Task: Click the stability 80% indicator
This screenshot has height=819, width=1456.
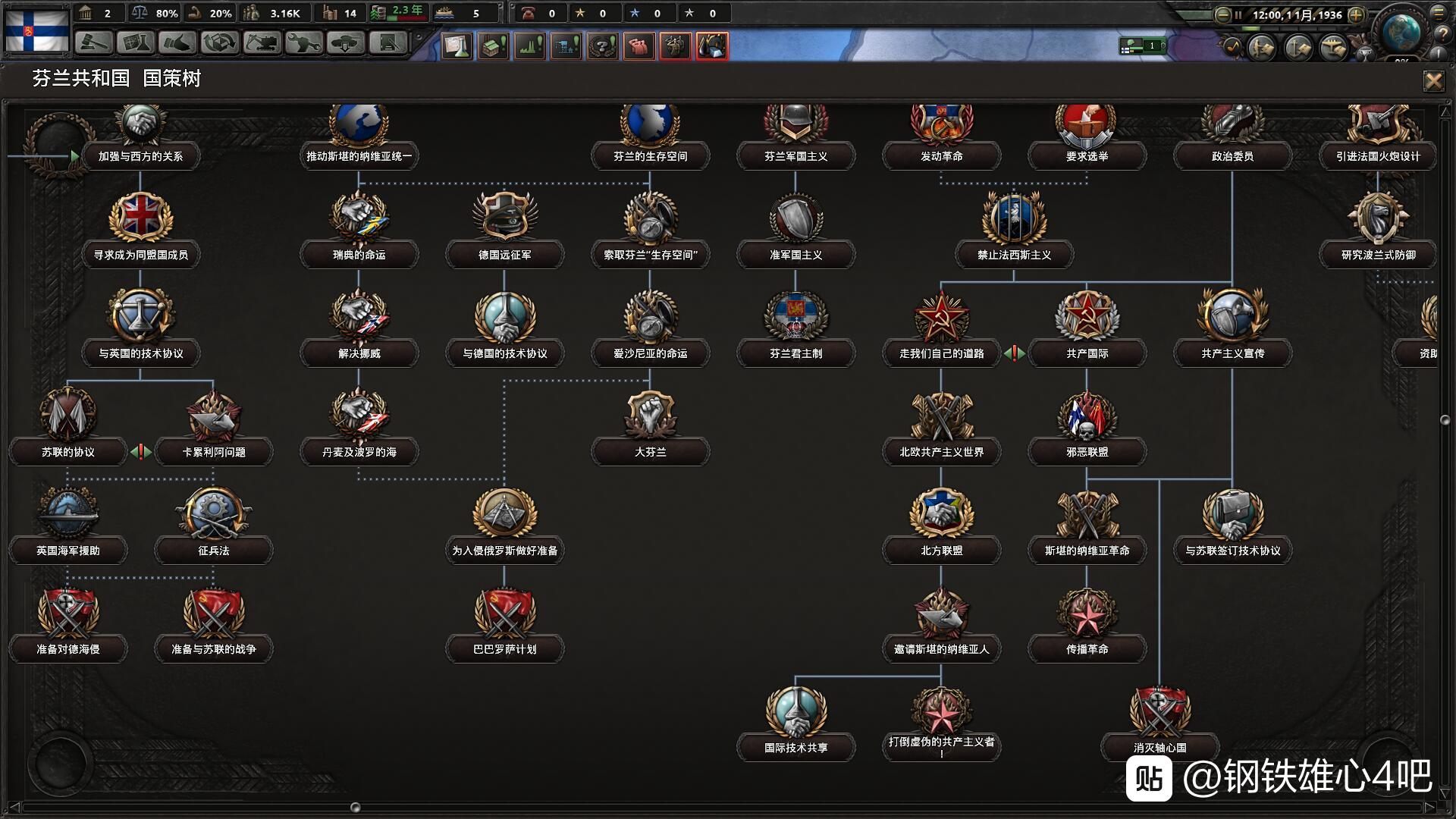Action: pos(155,13)
